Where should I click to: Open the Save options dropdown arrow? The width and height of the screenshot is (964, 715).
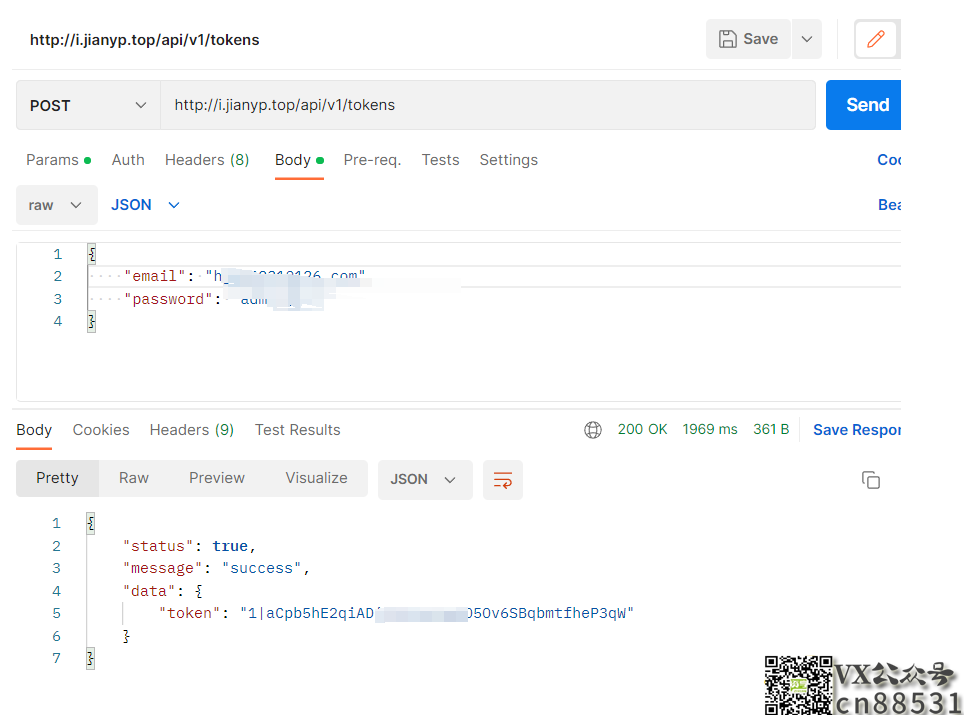(807, 39)
